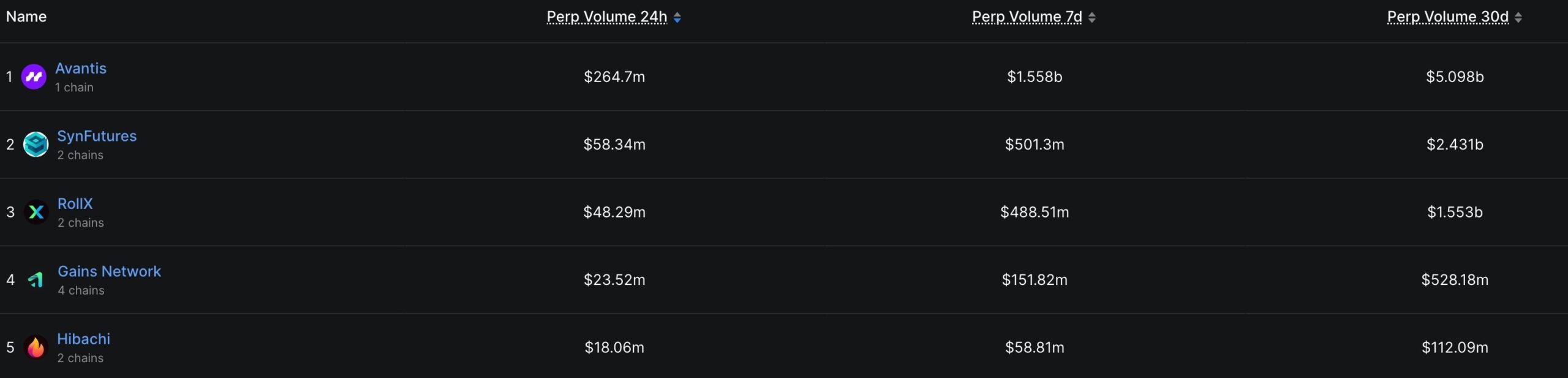Click the "4 chains" label under Gains Network
Image resolution: width=1568 pixels, height=378 pixels.
81,290
